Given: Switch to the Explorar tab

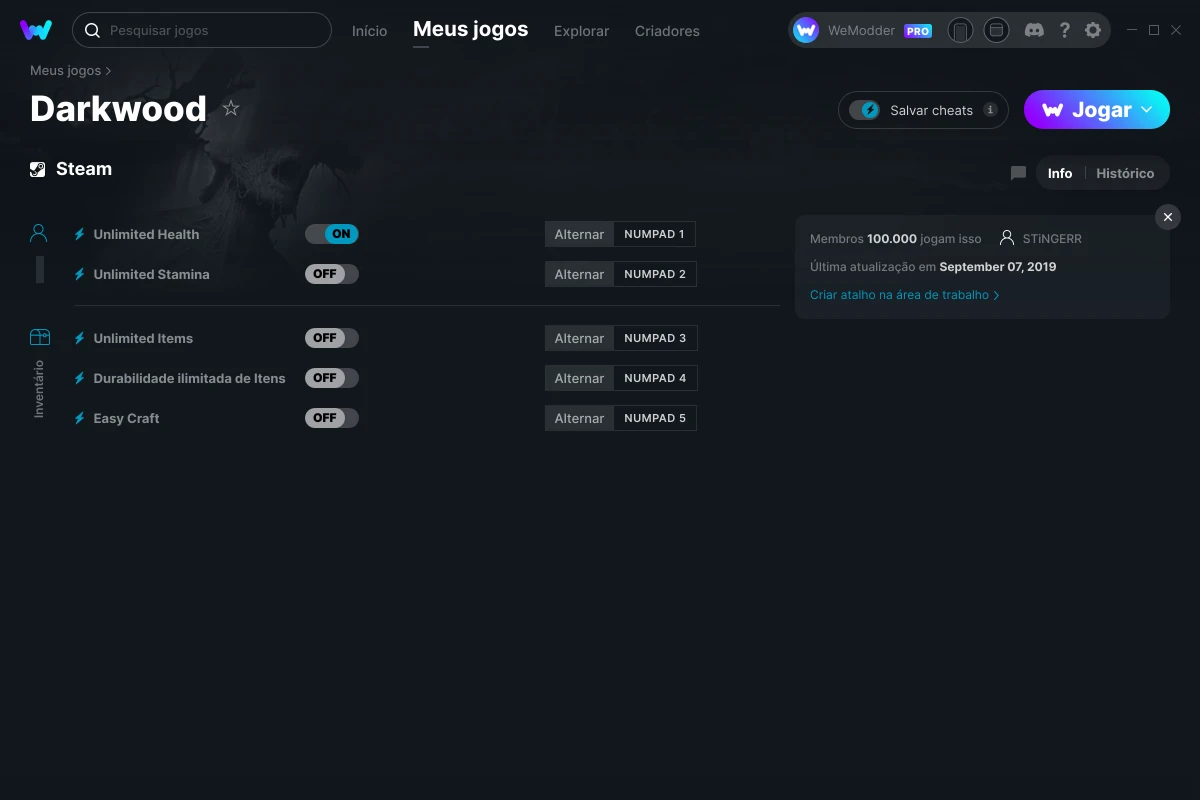Looking at the screenshot, I should click(x=582, y=31).
